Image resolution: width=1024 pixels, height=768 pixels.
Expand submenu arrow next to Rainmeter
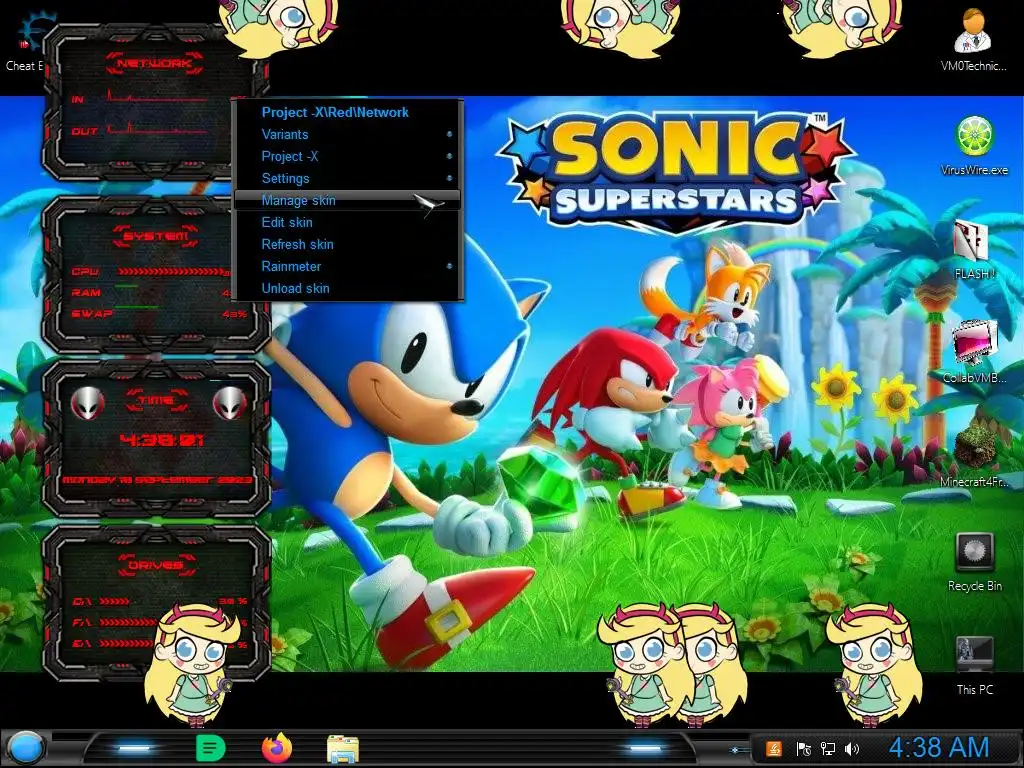[449, 266]
